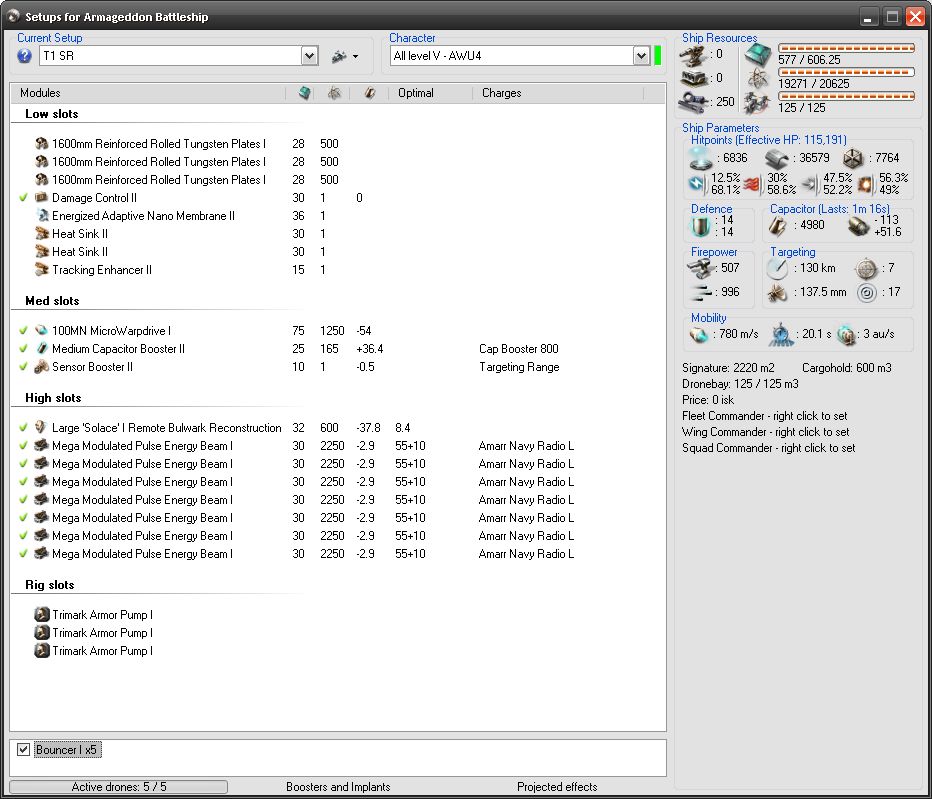Click the Modules column header

[x=40, y=93]
